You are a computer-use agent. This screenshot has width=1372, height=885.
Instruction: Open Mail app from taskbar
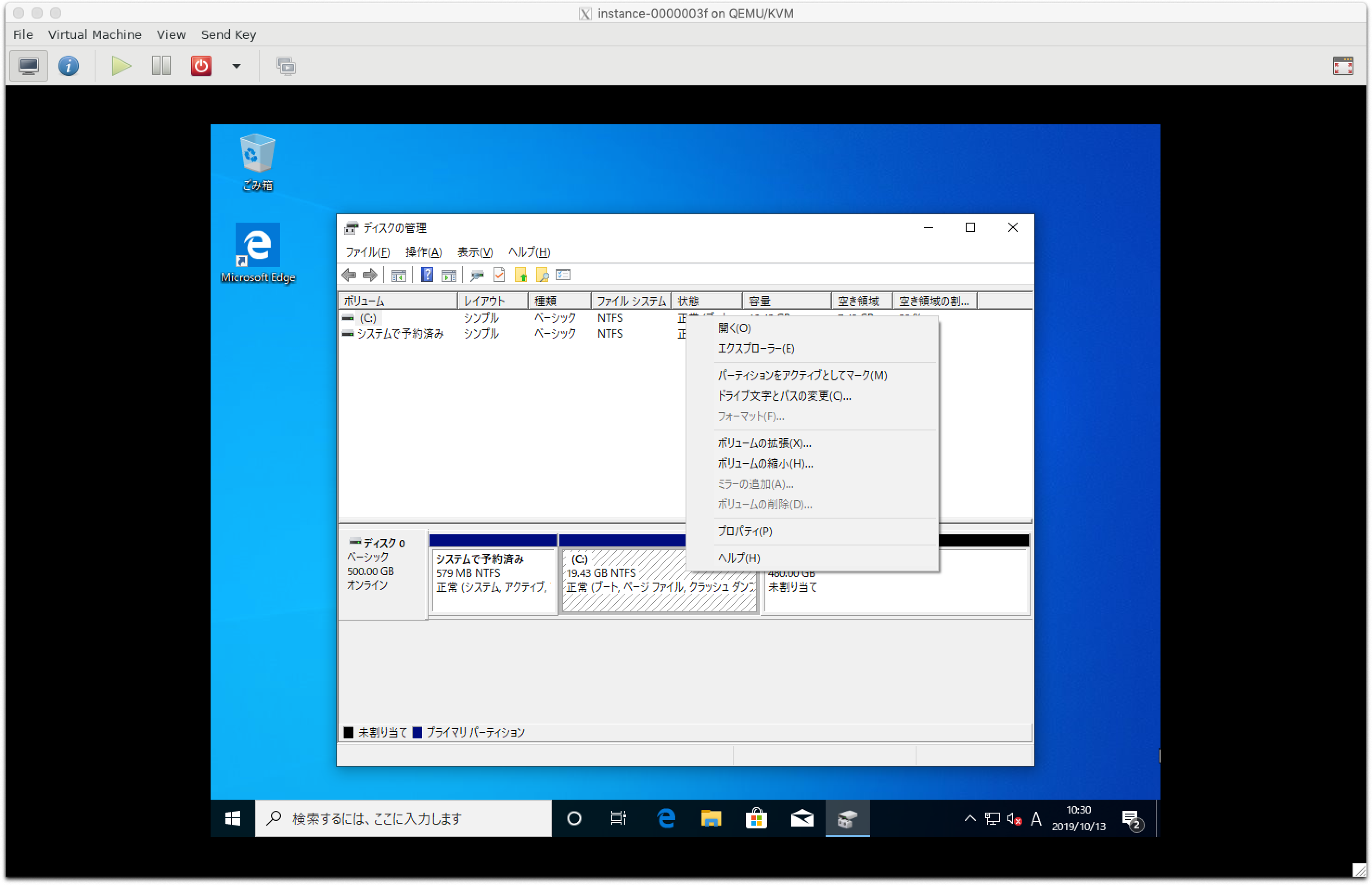(801, 818)
